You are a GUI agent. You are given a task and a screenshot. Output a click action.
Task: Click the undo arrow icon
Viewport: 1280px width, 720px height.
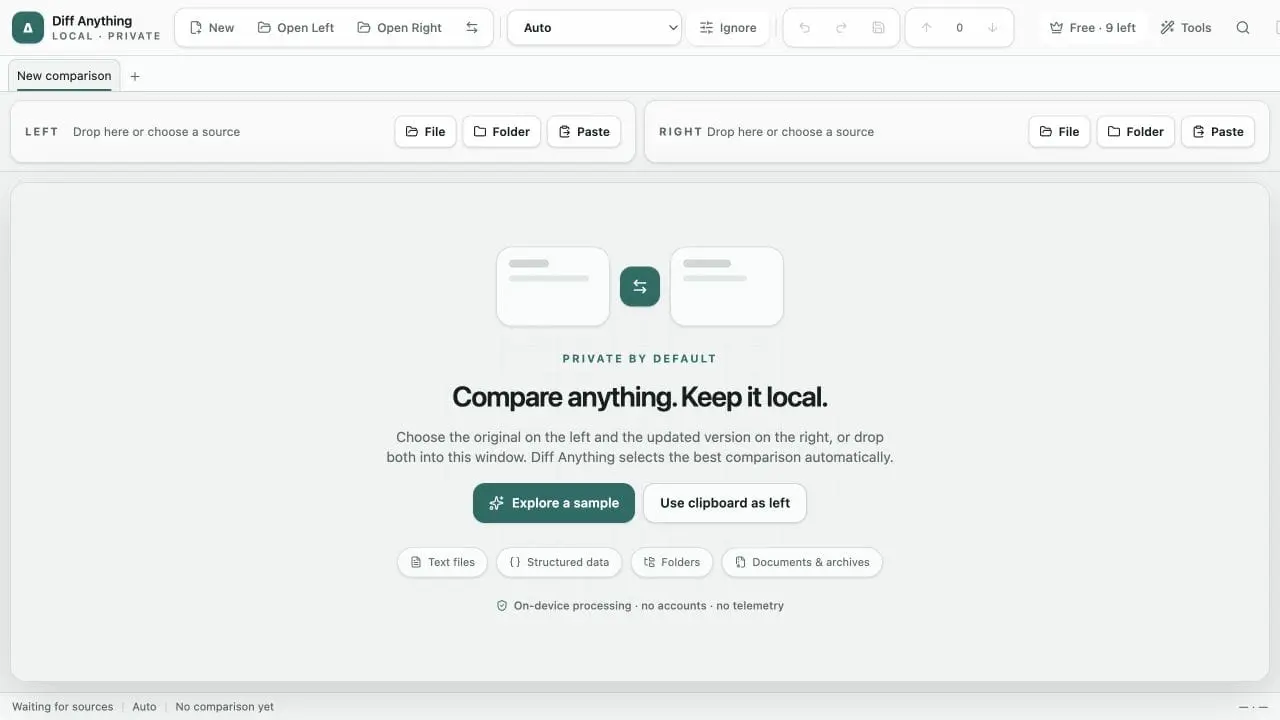click(x=805, y=28)
